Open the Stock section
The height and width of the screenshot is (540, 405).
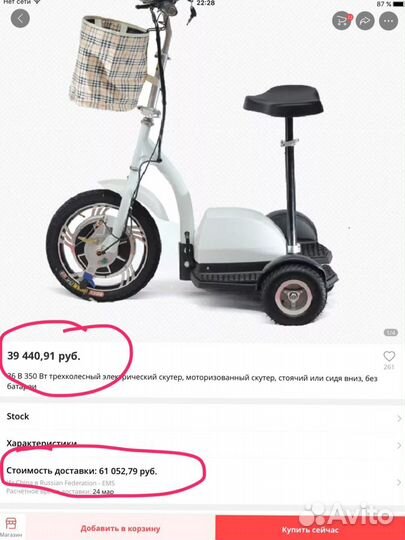click(202, 417)
